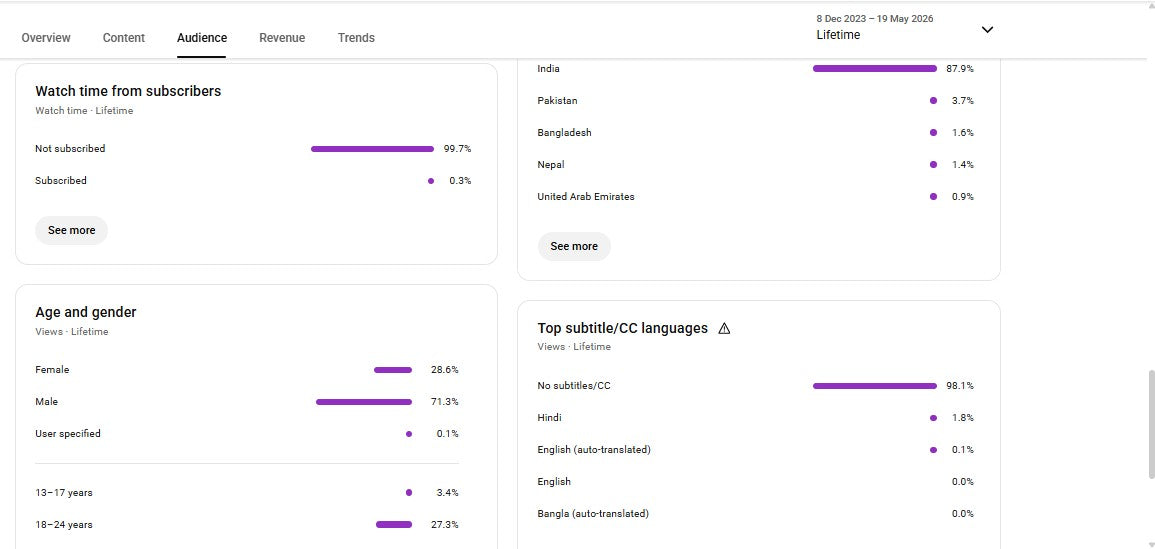Click See more under the countries list
1155x549 pixels.
pyautogui.click(x=574, y=246)
